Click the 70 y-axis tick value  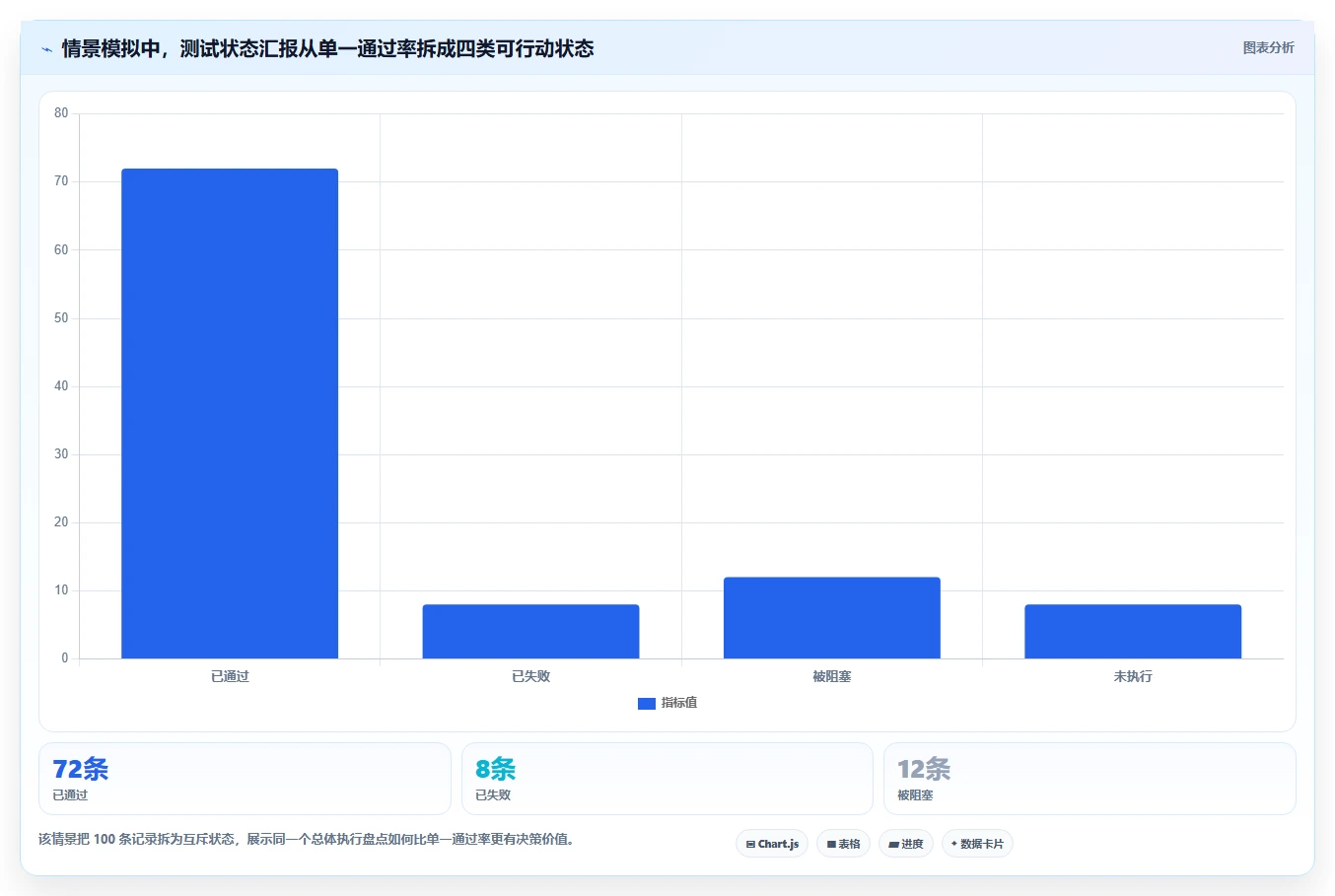61,181
